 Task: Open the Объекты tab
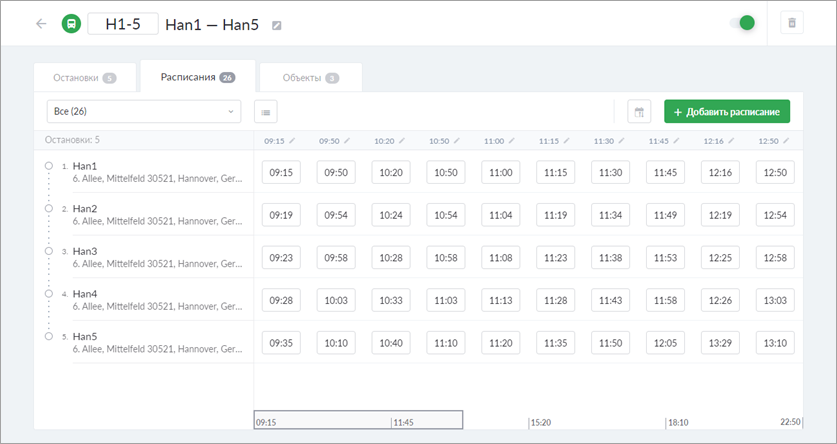coord(310,77)
